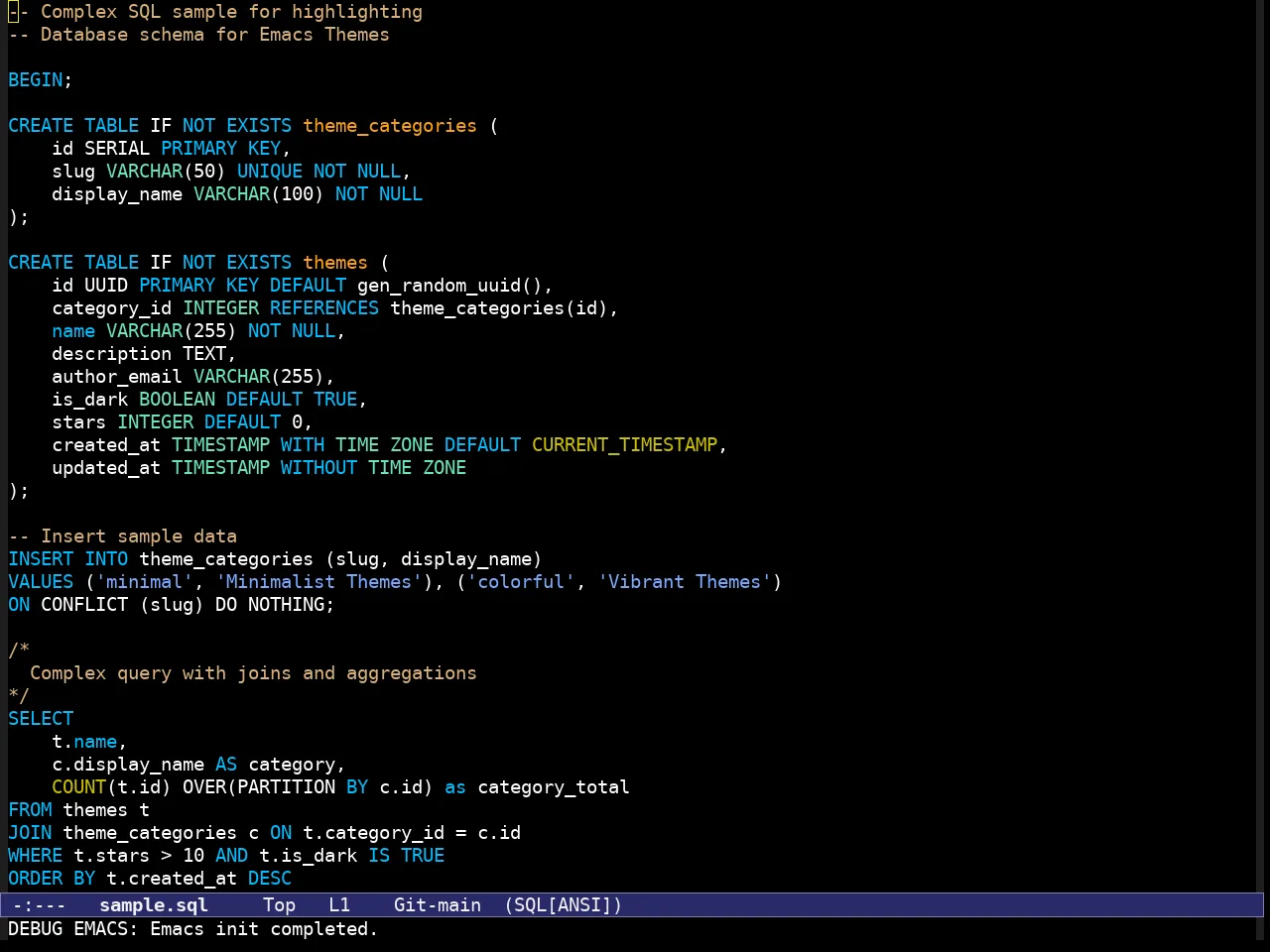The image size is (1270, 952).
Task: Click WITHOUT keyword in updated_at line
Action: [x=318, y=468]
